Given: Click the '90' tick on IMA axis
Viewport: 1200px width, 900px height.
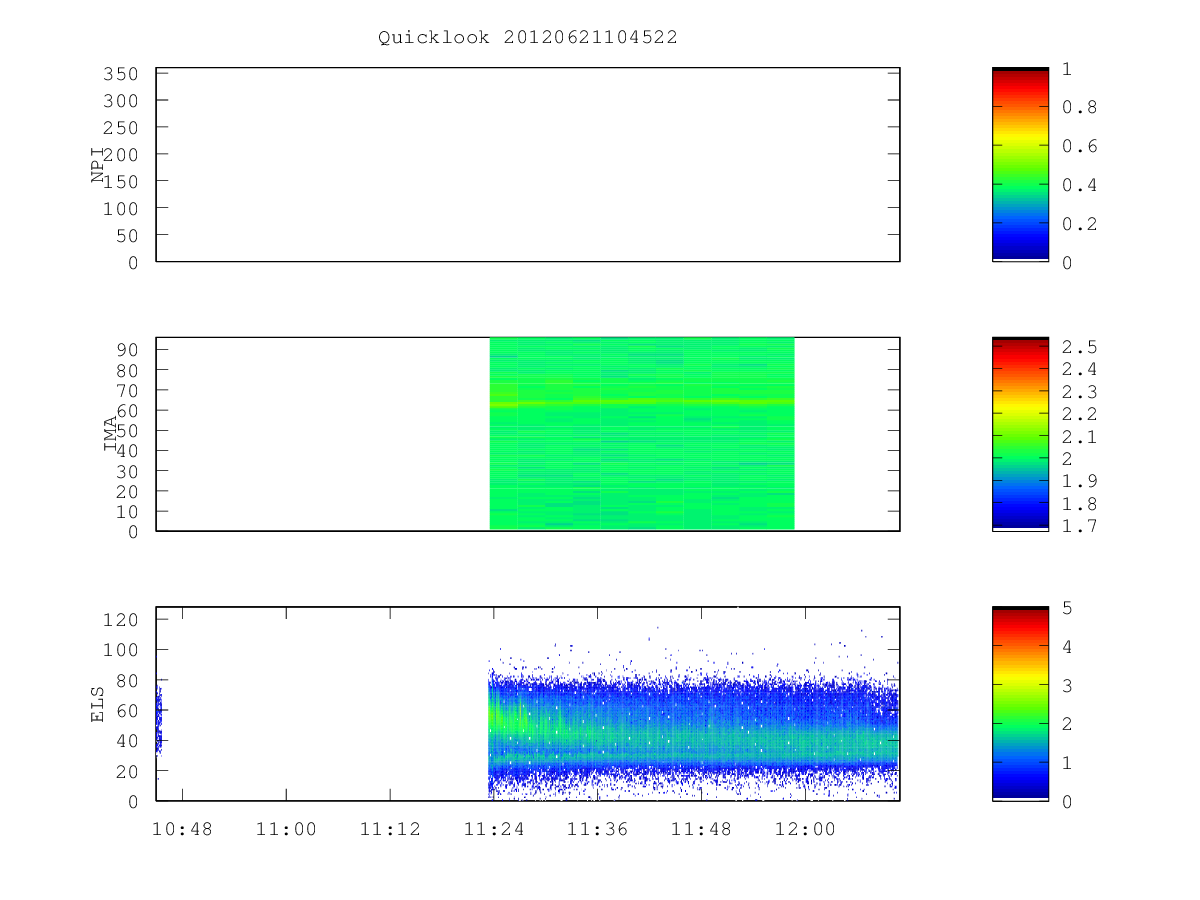Looking at the screenshot, I should [126, 349].
